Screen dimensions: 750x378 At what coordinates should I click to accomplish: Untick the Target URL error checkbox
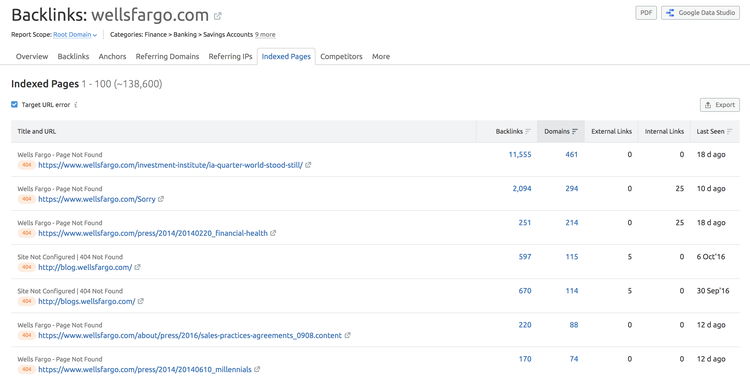(14, 104)
